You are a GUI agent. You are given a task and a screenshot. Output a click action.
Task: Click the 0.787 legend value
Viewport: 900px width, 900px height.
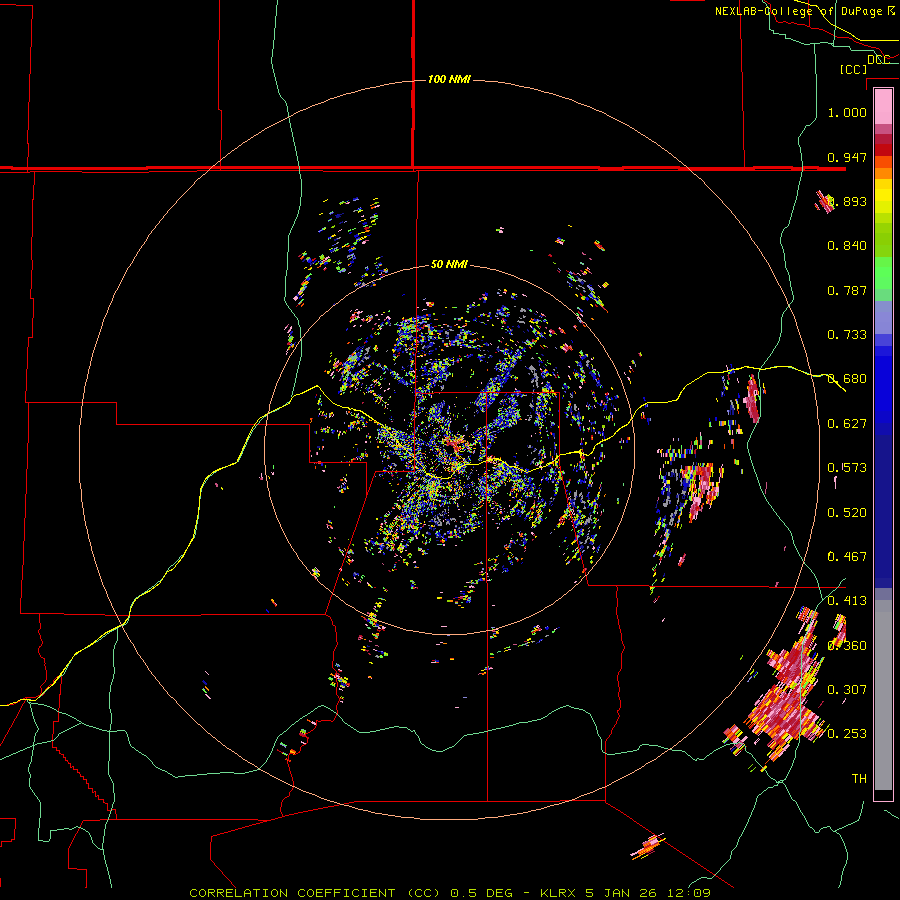[x=847, y=290]
